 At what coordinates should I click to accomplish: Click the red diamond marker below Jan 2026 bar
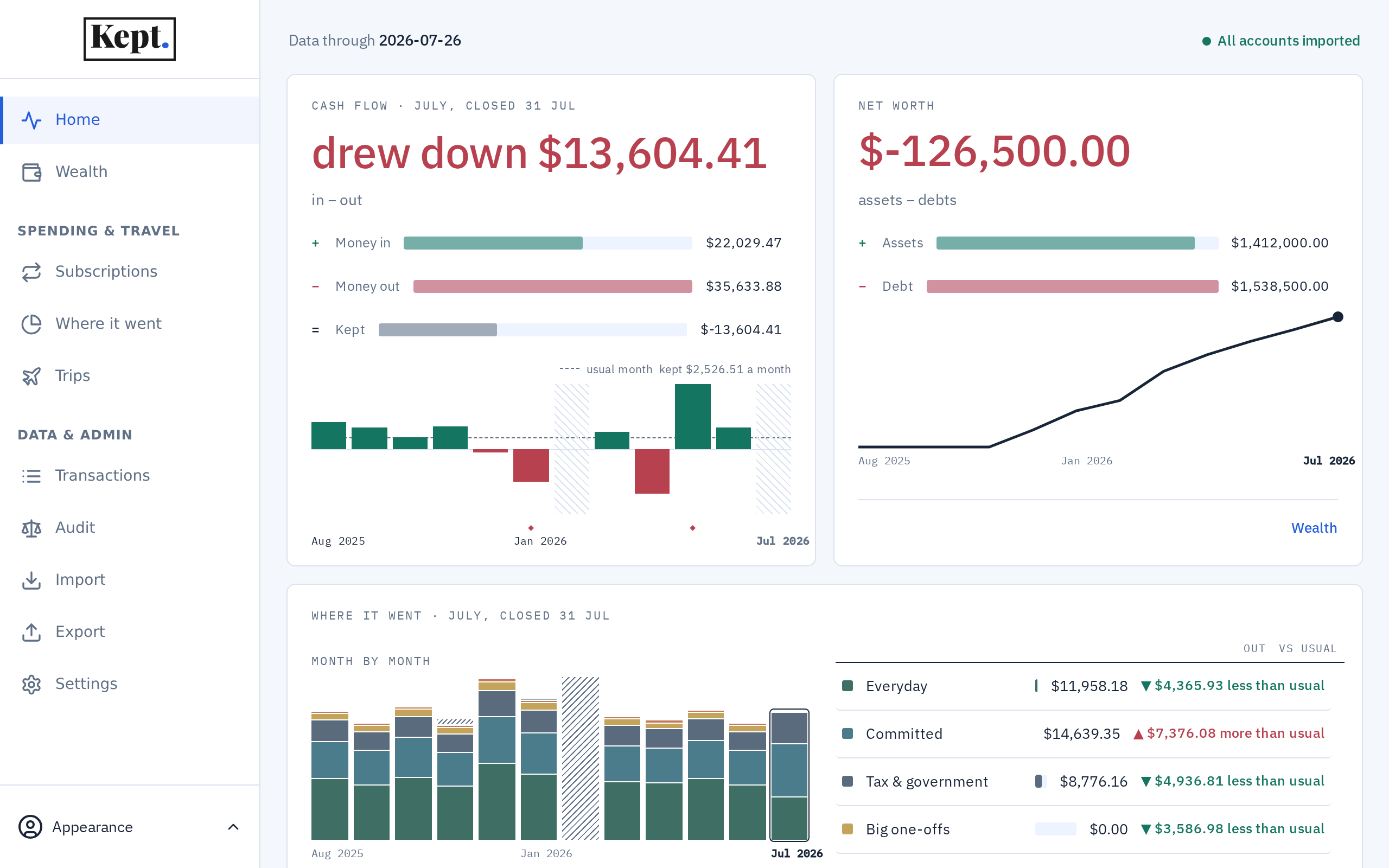tap(531, 528)
